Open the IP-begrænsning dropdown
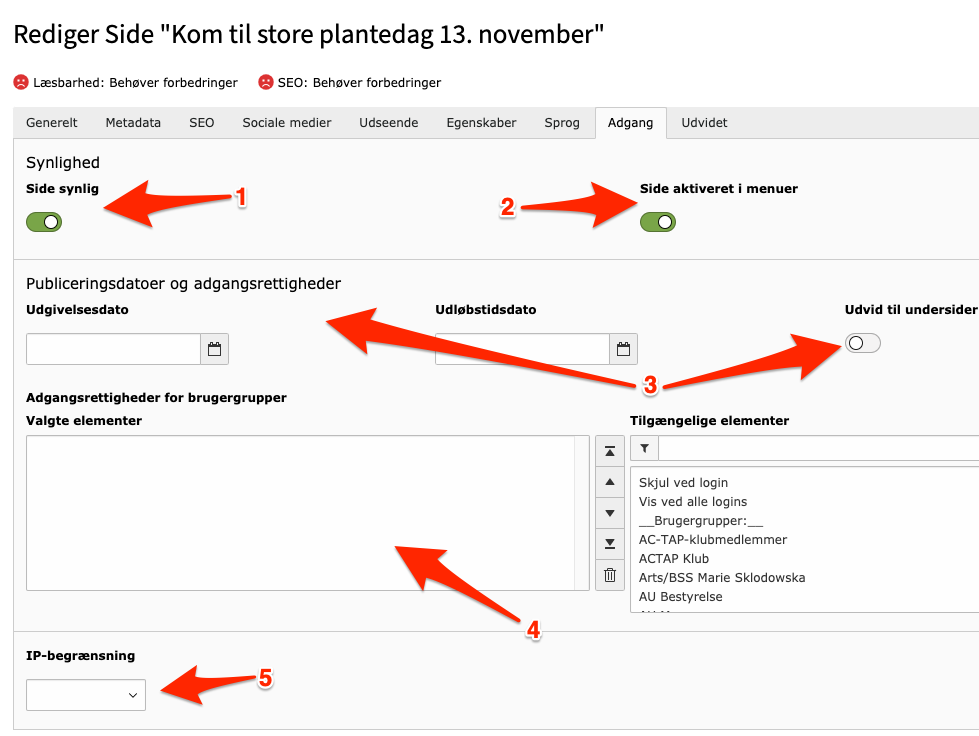 click(x=86, y=695)
